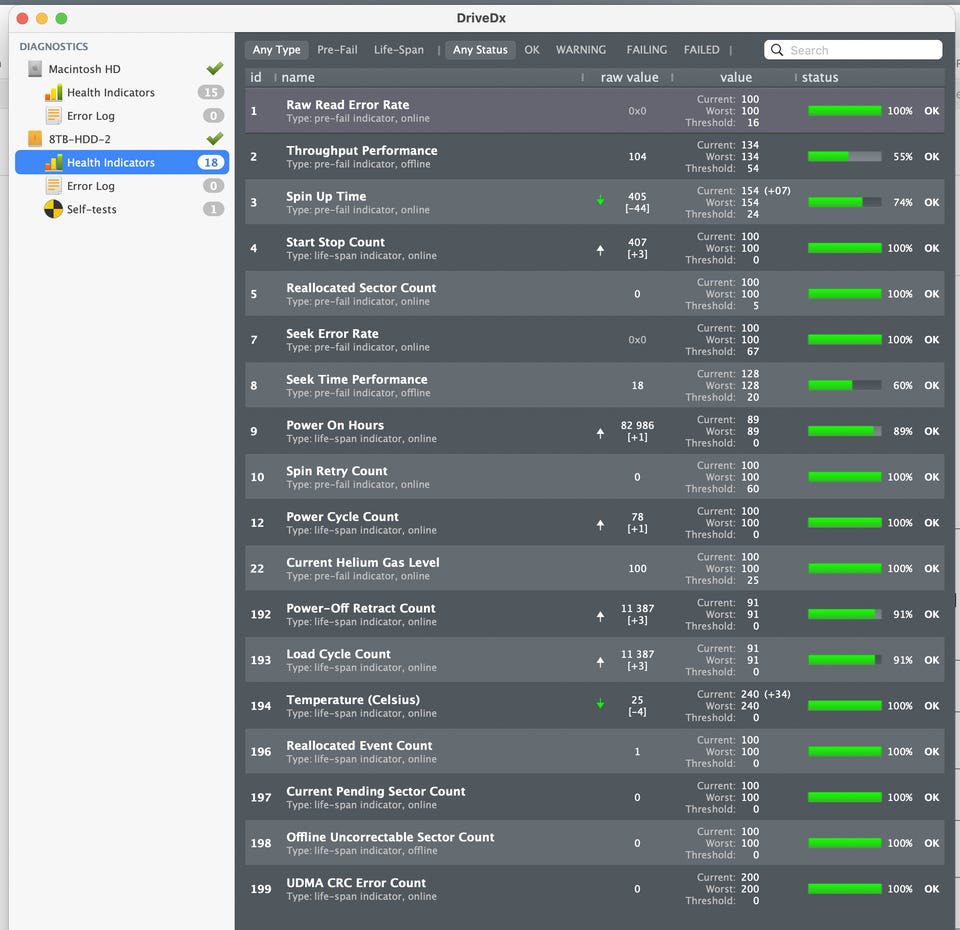
Task: Sort by the raw value column header
Action: pos(629,77)
